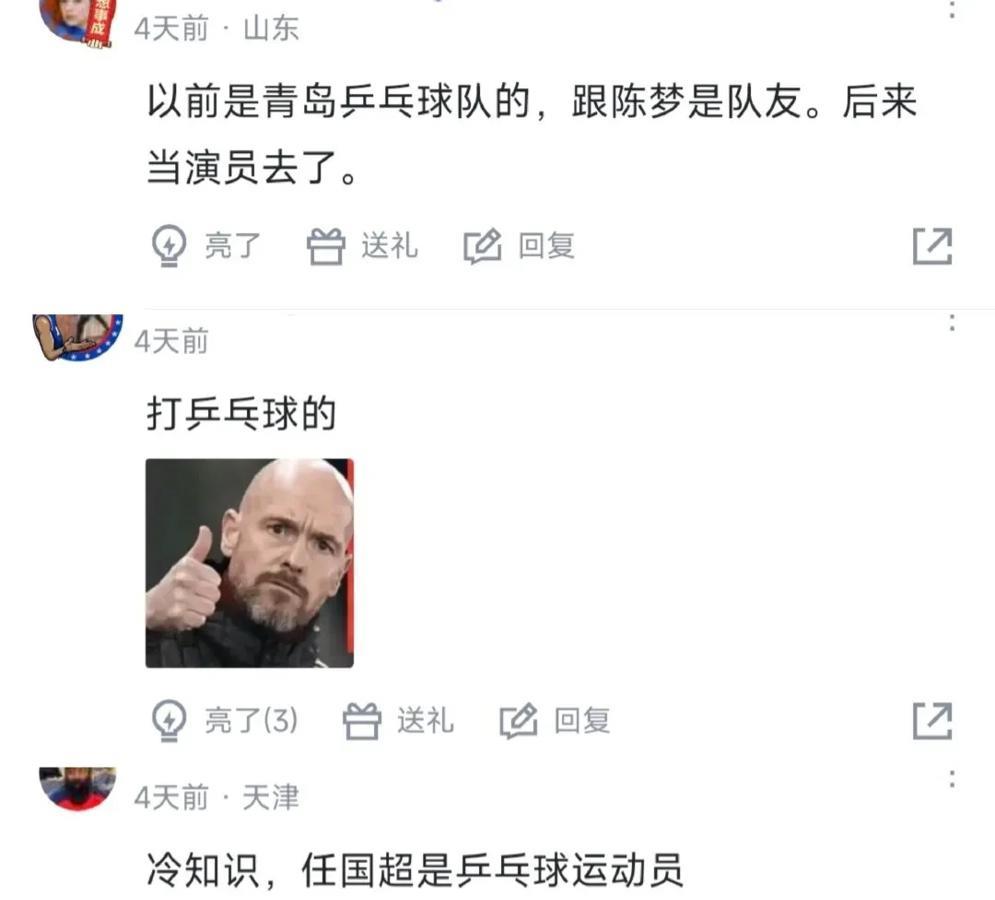Click 回复 text on the 打乒乓球的 comment
The height and width of the screenshot is (900, 995).
coord(582,721)
